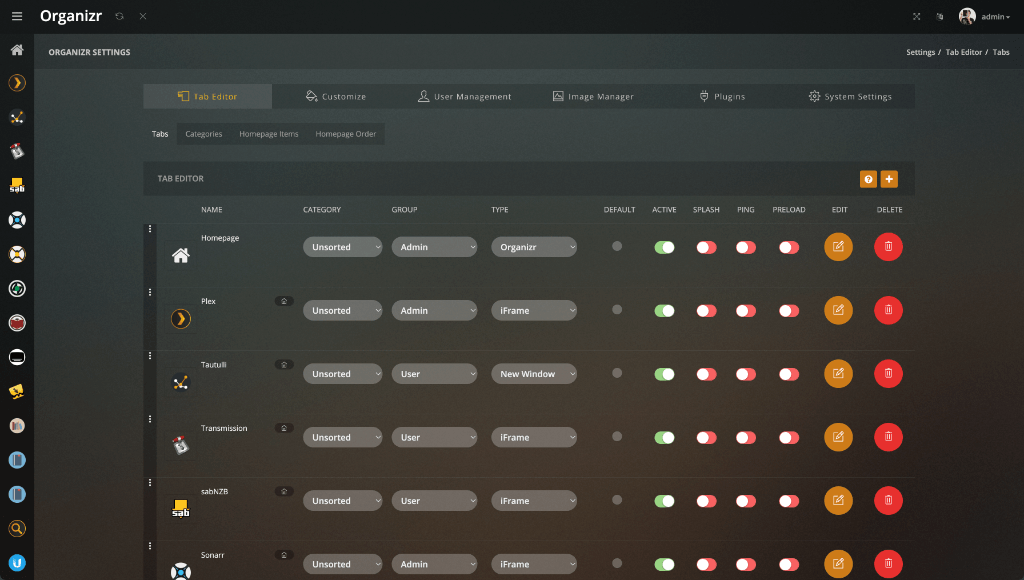The width and height of the screenshot is (1024, 580).
Task: Turn on Preload for the Transmission tab
Action: tap(789, 437)
